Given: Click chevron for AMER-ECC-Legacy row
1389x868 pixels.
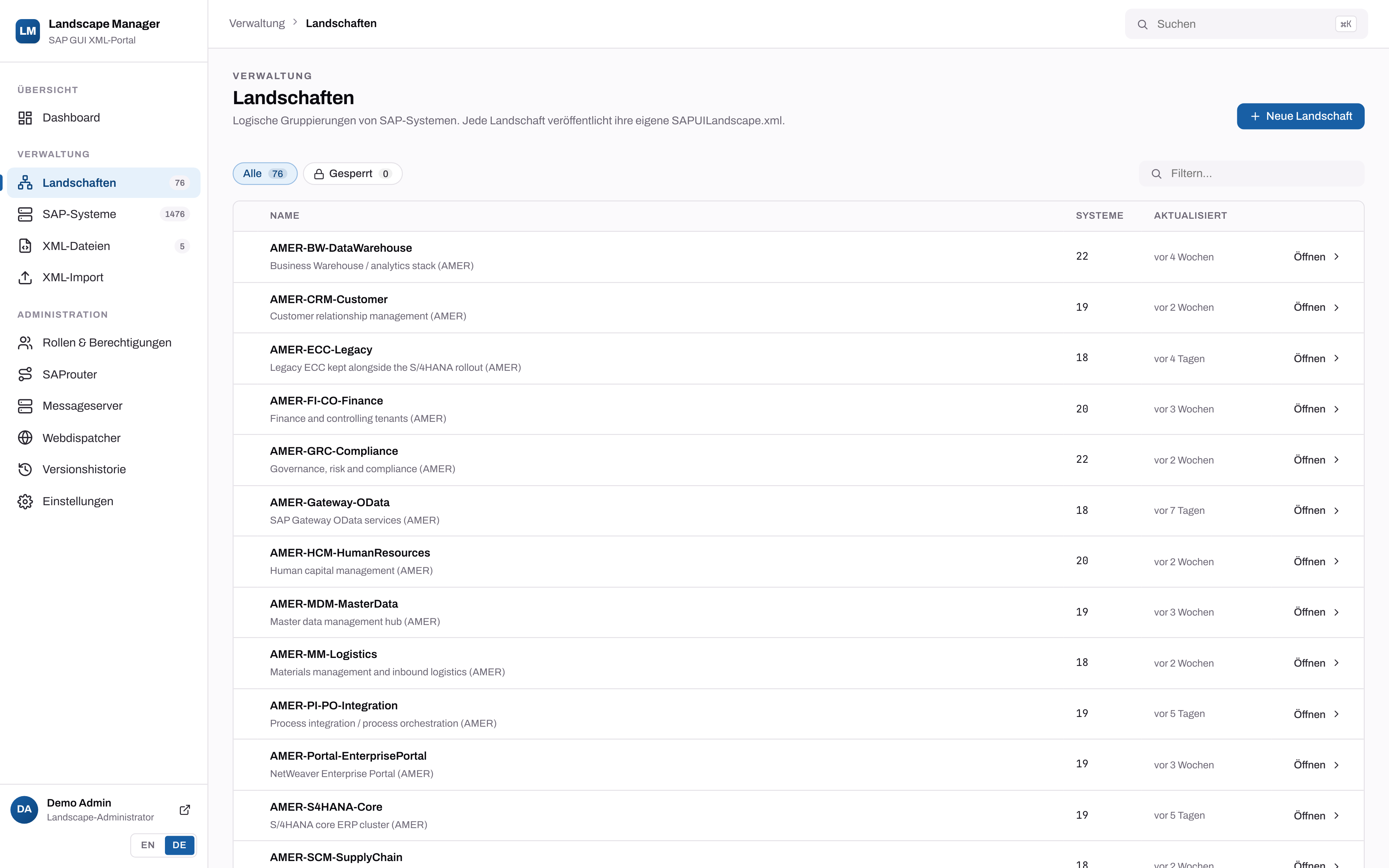Looking at the screenshot, I should [1336, 358].
